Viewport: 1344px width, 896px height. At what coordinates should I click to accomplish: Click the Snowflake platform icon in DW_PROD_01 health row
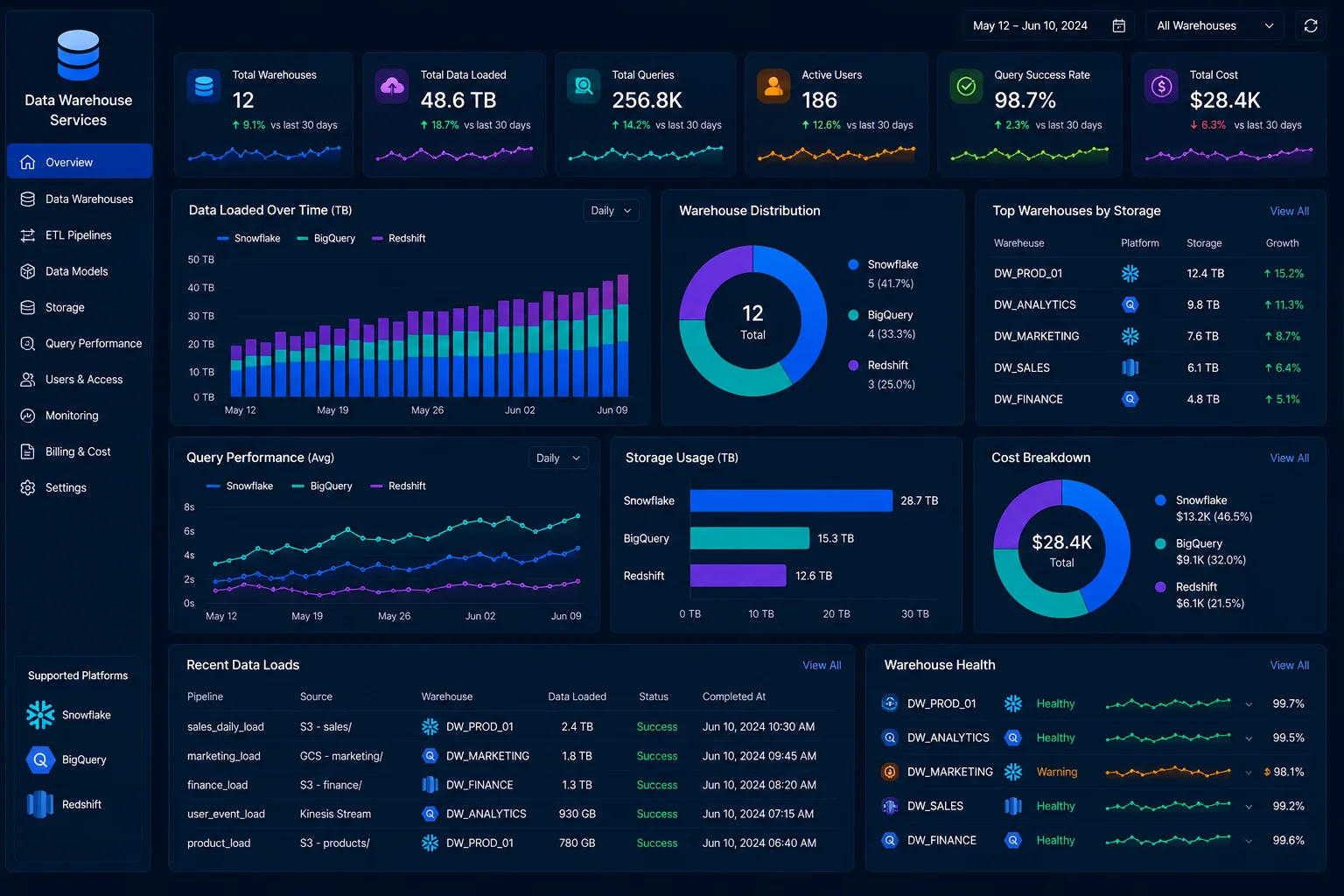tap(1013, 703)
